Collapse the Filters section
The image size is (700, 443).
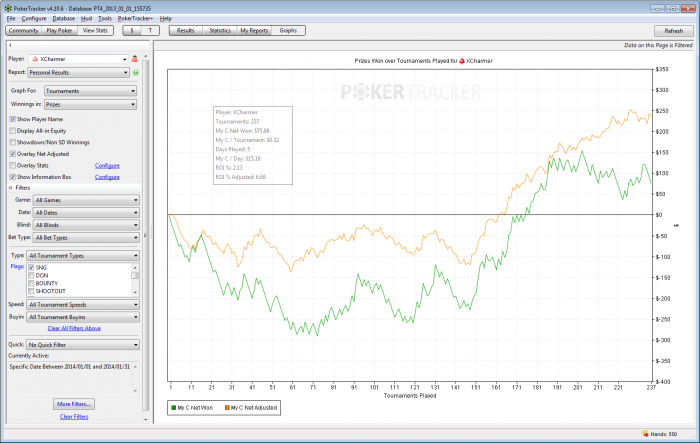click(x=10, y=188)
